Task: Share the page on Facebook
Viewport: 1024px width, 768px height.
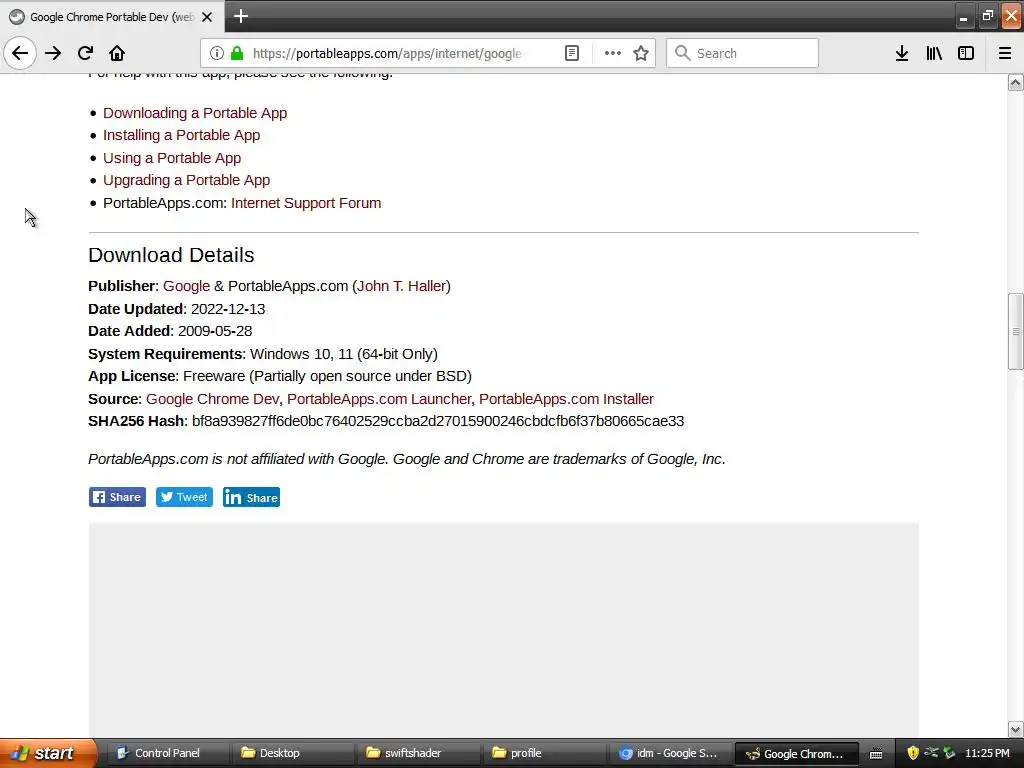Action: coord(118,497)
